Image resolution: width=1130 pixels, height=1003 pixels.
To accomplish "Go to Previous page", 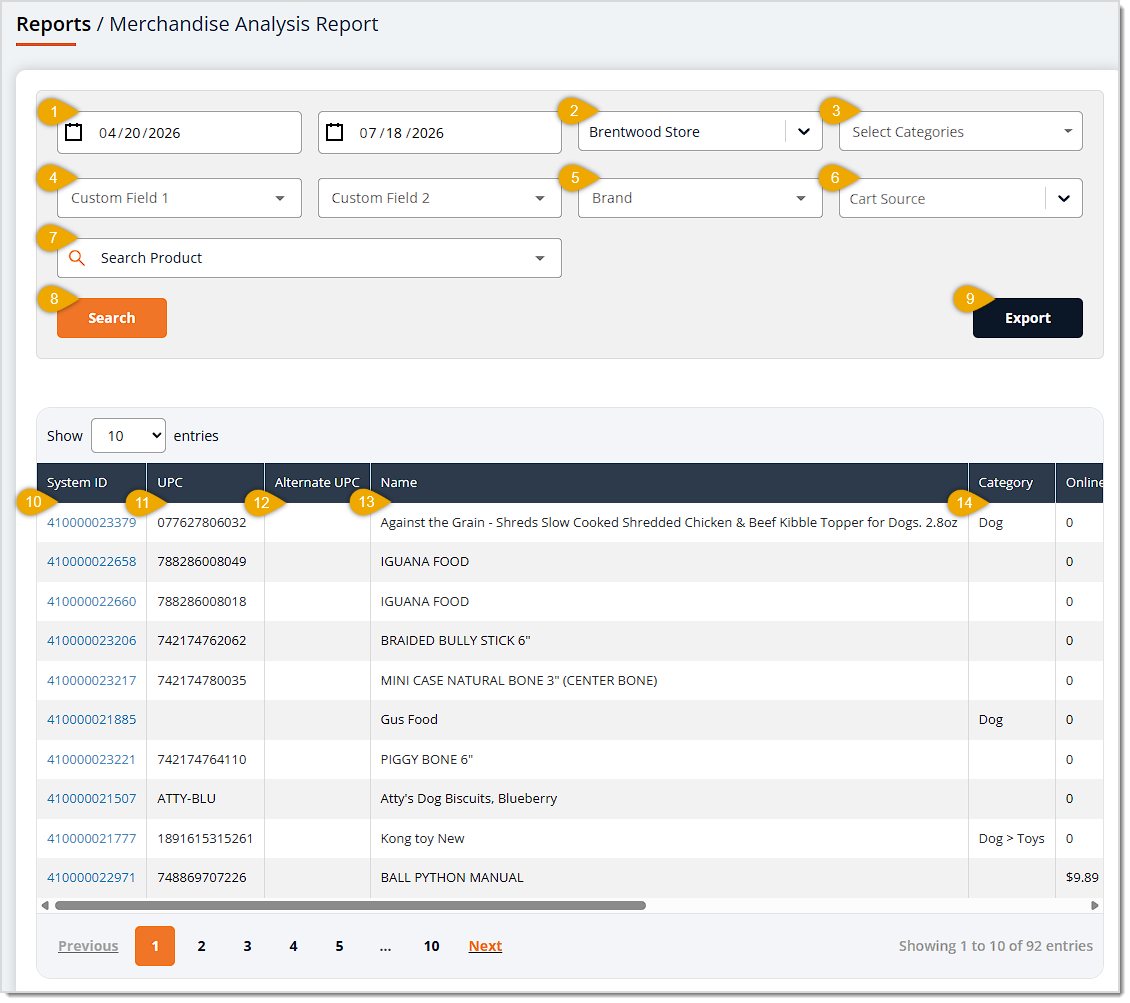I will pyautogui.click(x=88, y=946).
